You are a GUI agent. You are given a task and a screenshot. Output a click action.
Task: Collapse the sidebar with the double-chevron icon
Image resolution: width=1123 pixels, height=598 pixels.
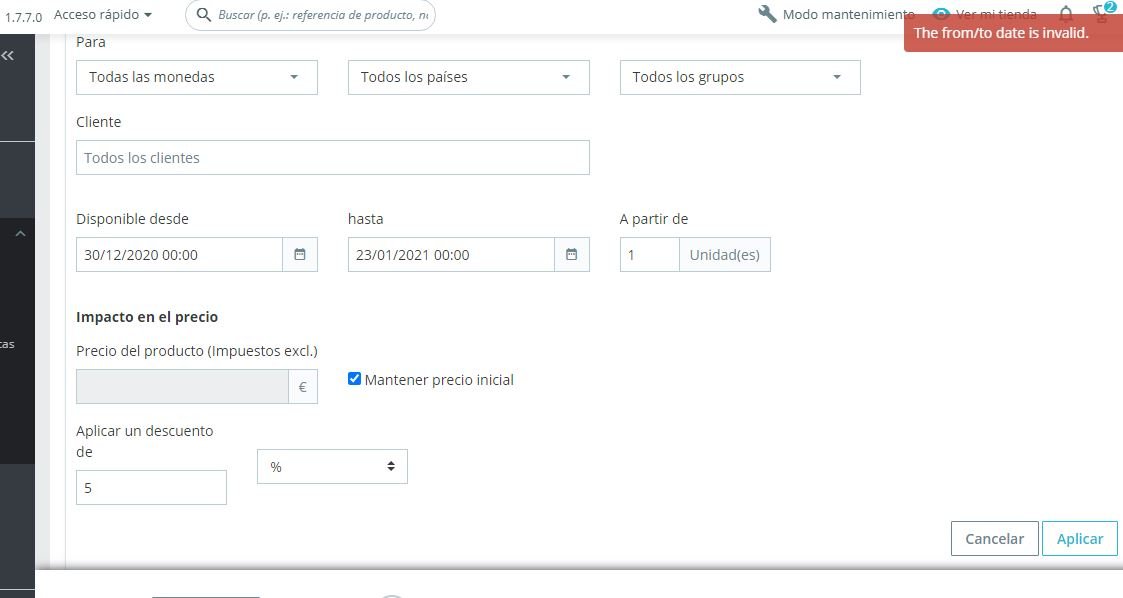[x=8, y=55]
